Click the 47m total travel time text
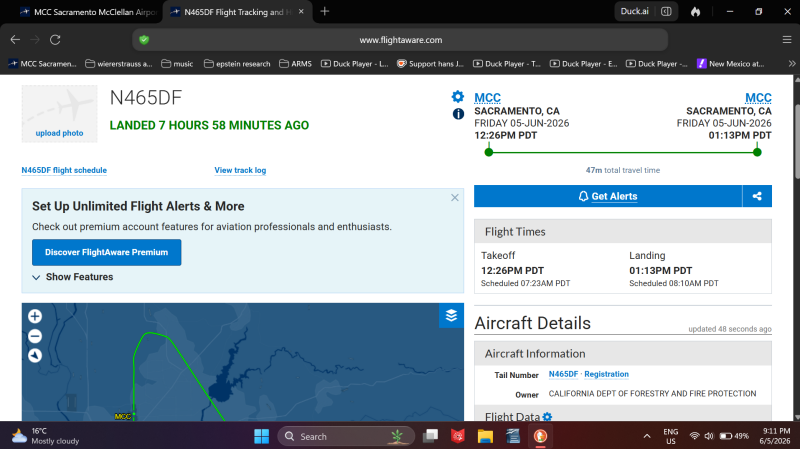This screenshot has width=800, height=449. point(622,170)
